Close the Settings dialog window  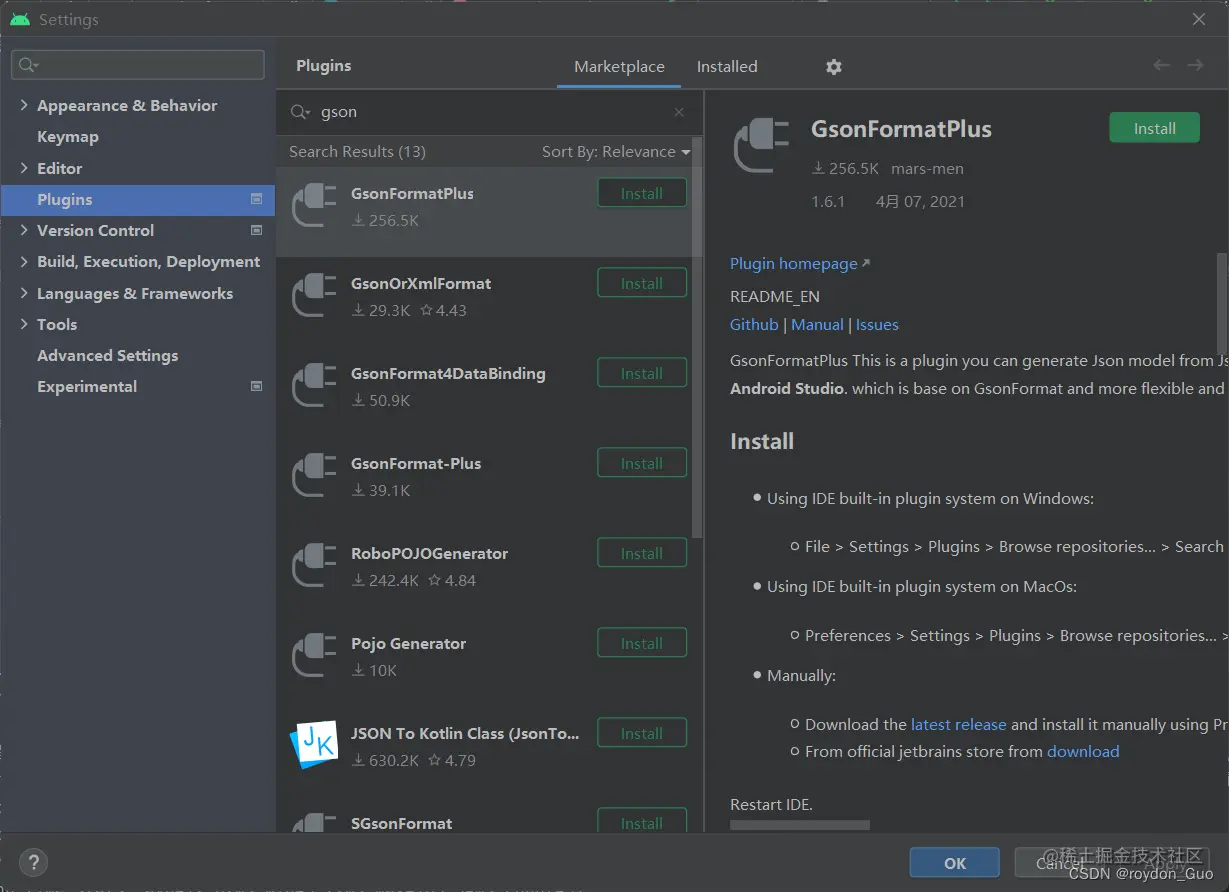pyautogui.click(x=1199, y=19)
